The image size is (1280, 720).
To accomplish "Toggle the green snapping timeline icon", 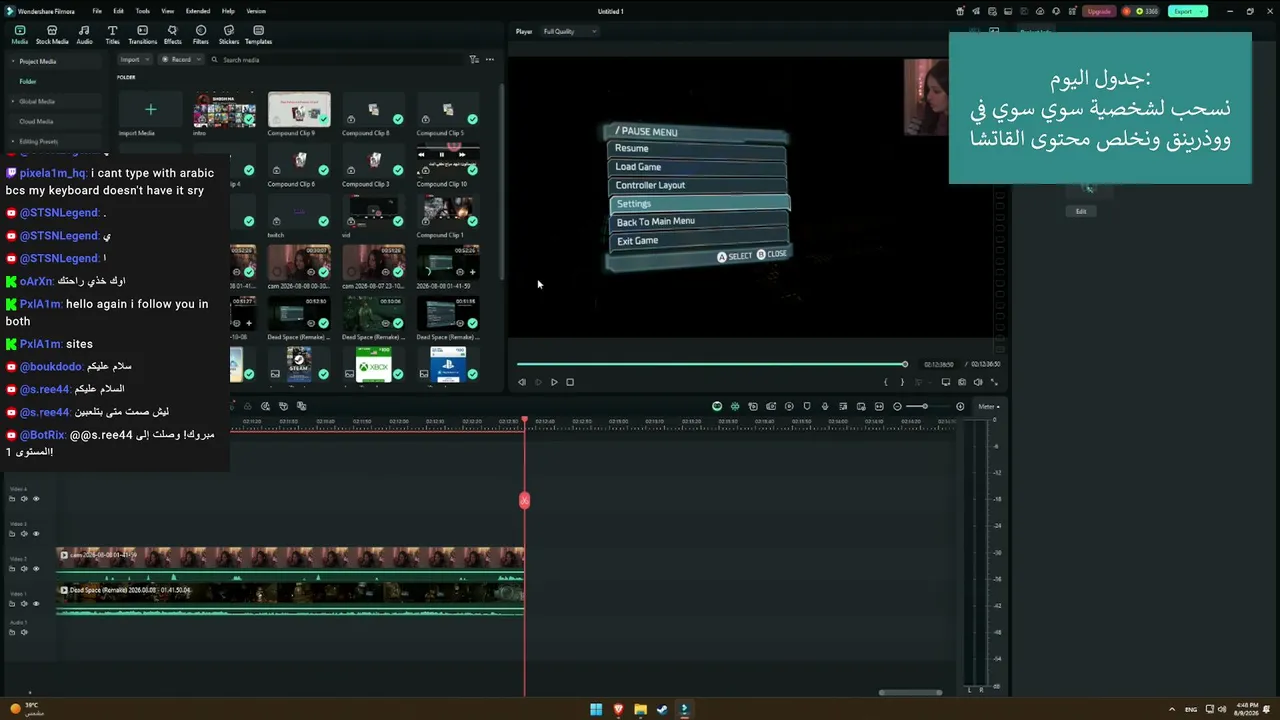I will tap(735, 406).
